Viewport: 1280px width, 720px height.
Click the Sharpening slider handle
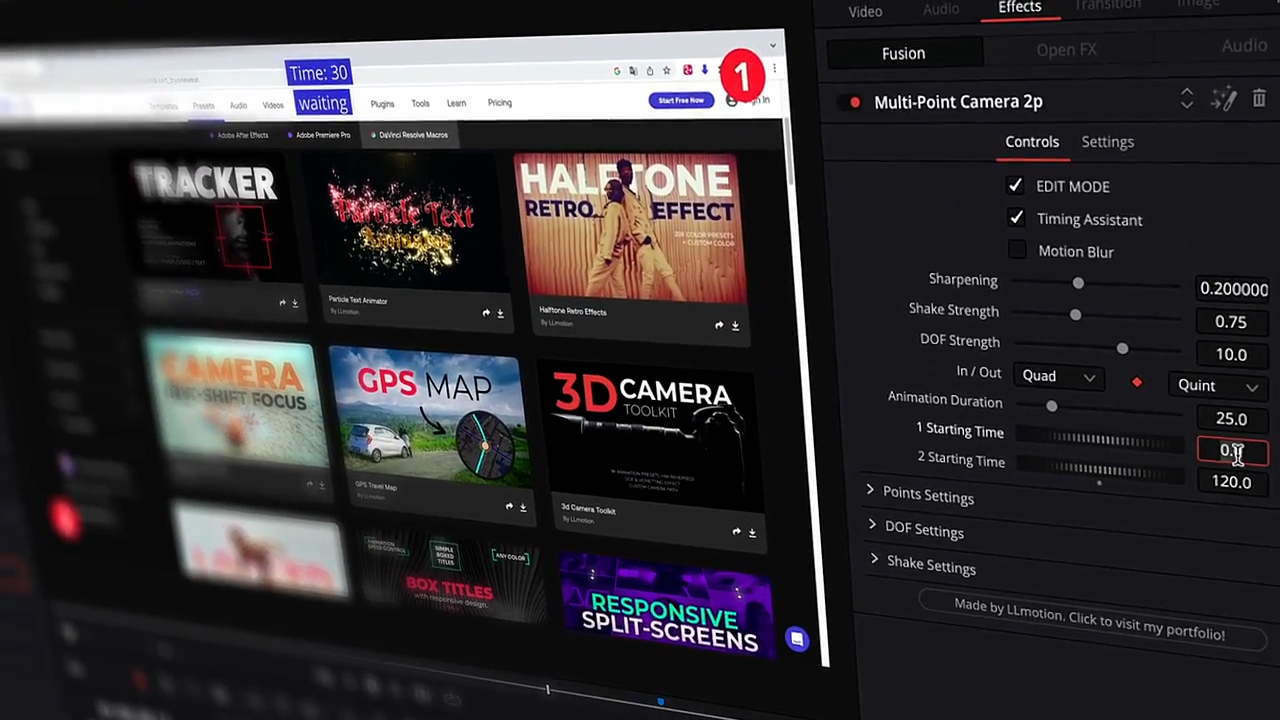point(1078,283)
